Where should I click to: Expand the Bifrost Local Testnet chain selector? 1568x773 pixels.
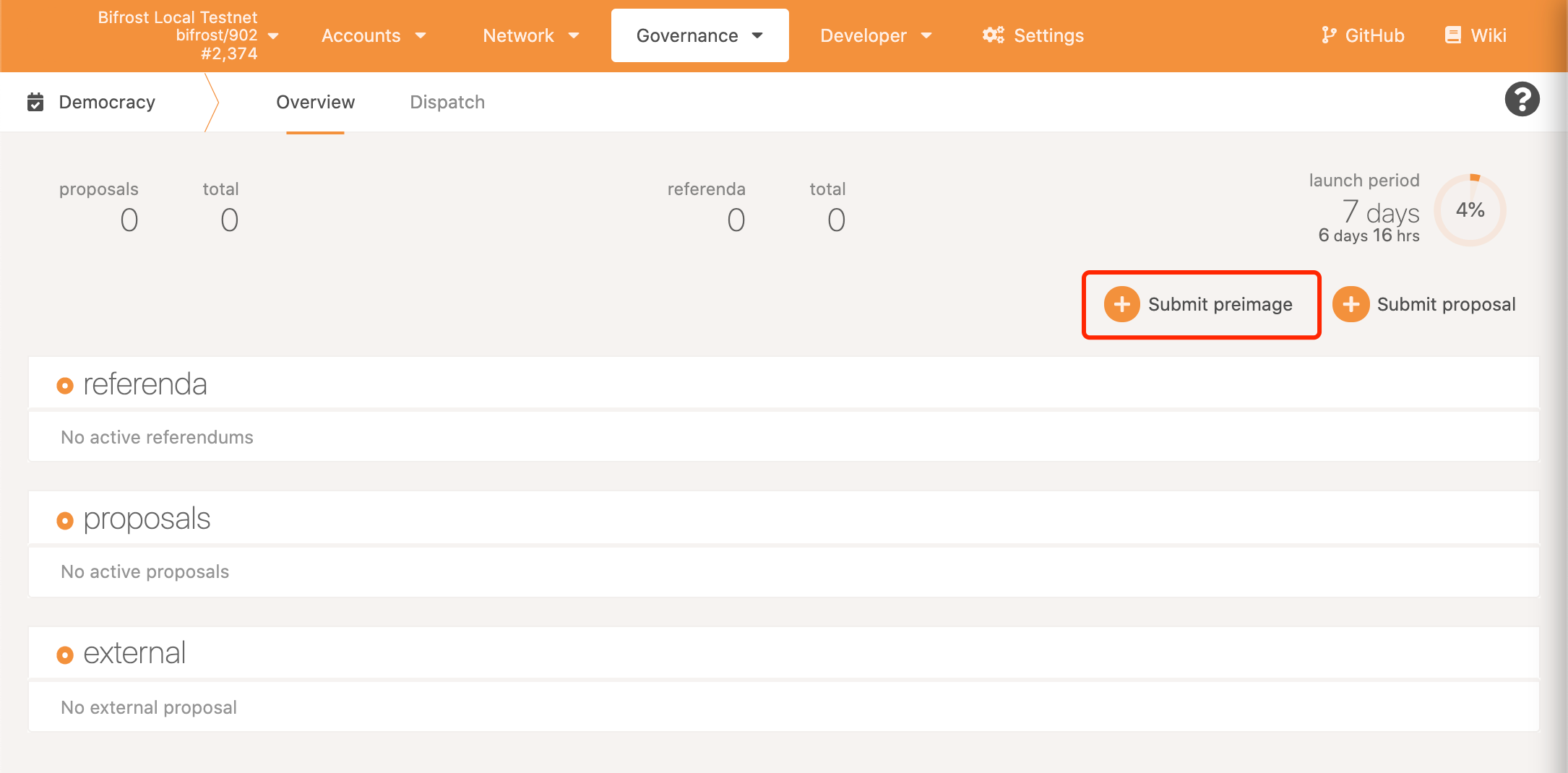pos(188,35)
